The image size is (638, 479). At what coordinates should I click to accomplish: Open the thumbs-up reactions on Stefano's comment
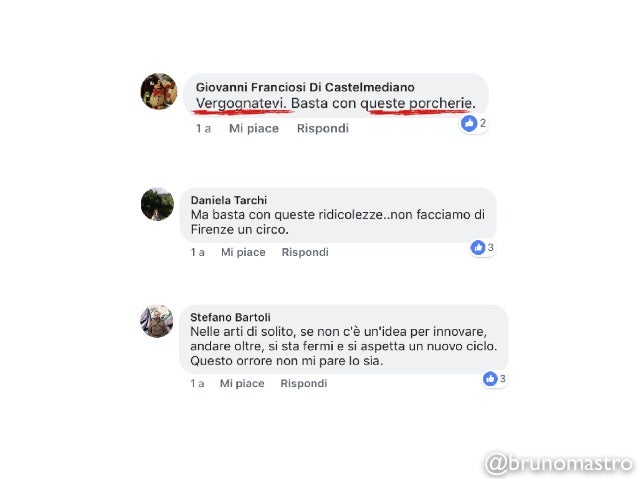tap(494, 379)
